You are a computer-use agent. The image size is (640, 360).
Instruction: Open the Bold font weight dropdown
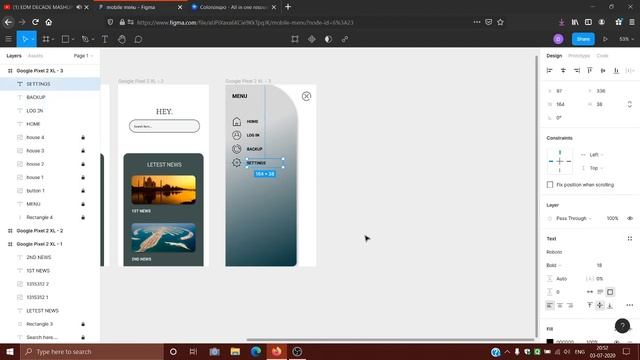554,265
